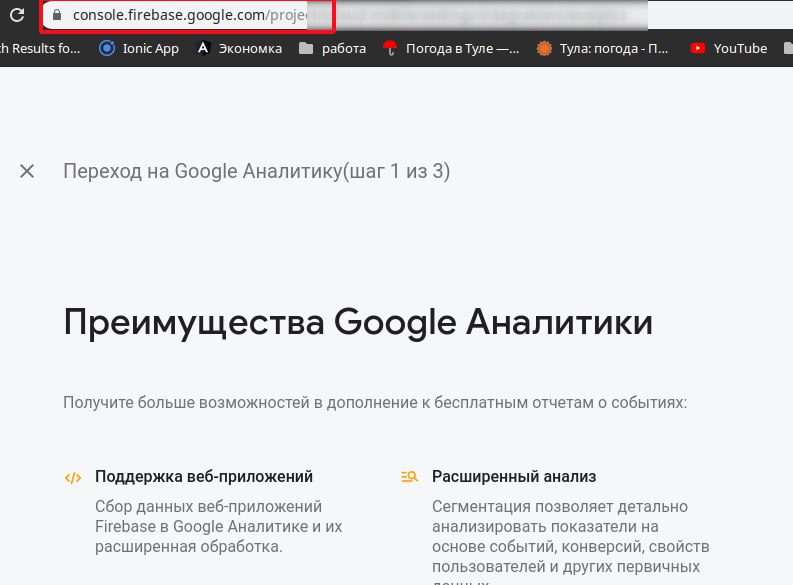Viewport: 793px width, 585px height.
Task: Click the Сбор данных веб-приложений description
Action: click(218, 526)
